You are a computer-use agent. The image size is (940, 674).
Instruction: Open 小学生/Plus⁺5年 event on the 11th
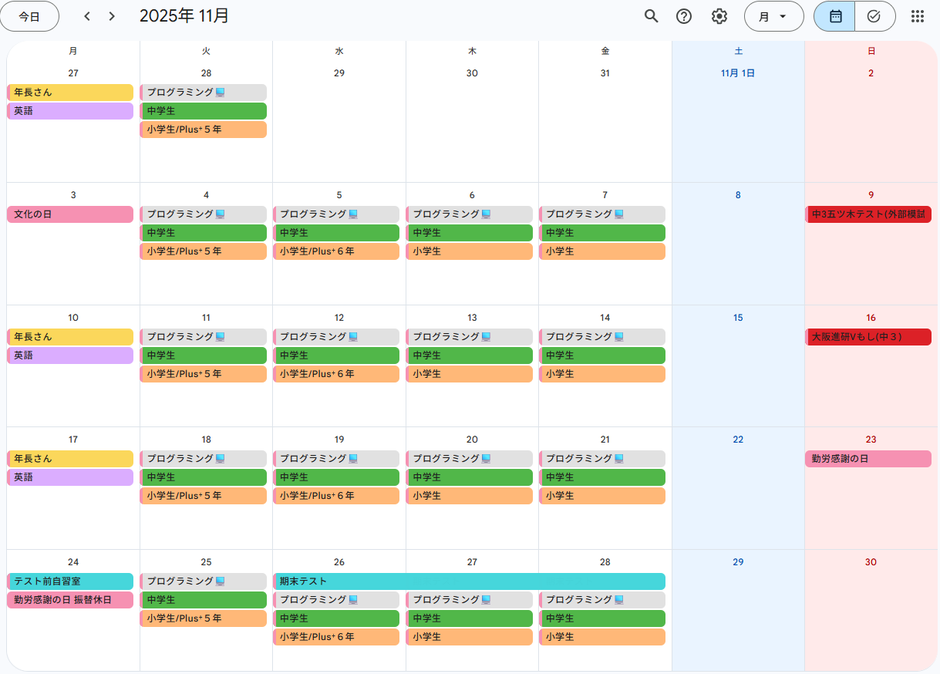click(x=203, y=374)
